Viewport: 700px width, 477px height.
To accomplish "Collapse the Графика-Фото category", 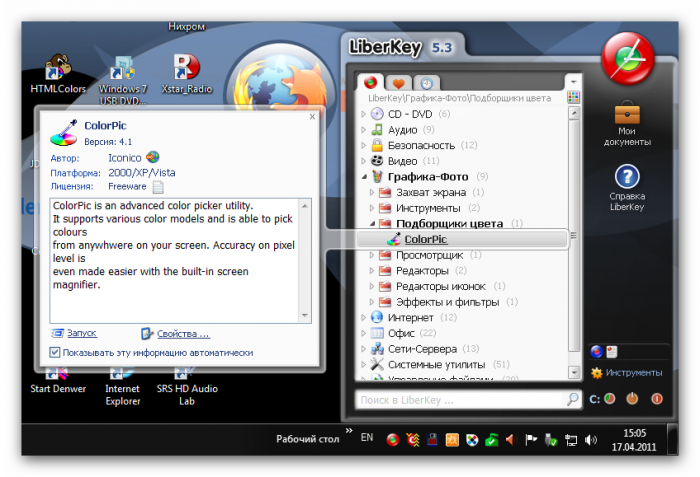I will point(364,176).
